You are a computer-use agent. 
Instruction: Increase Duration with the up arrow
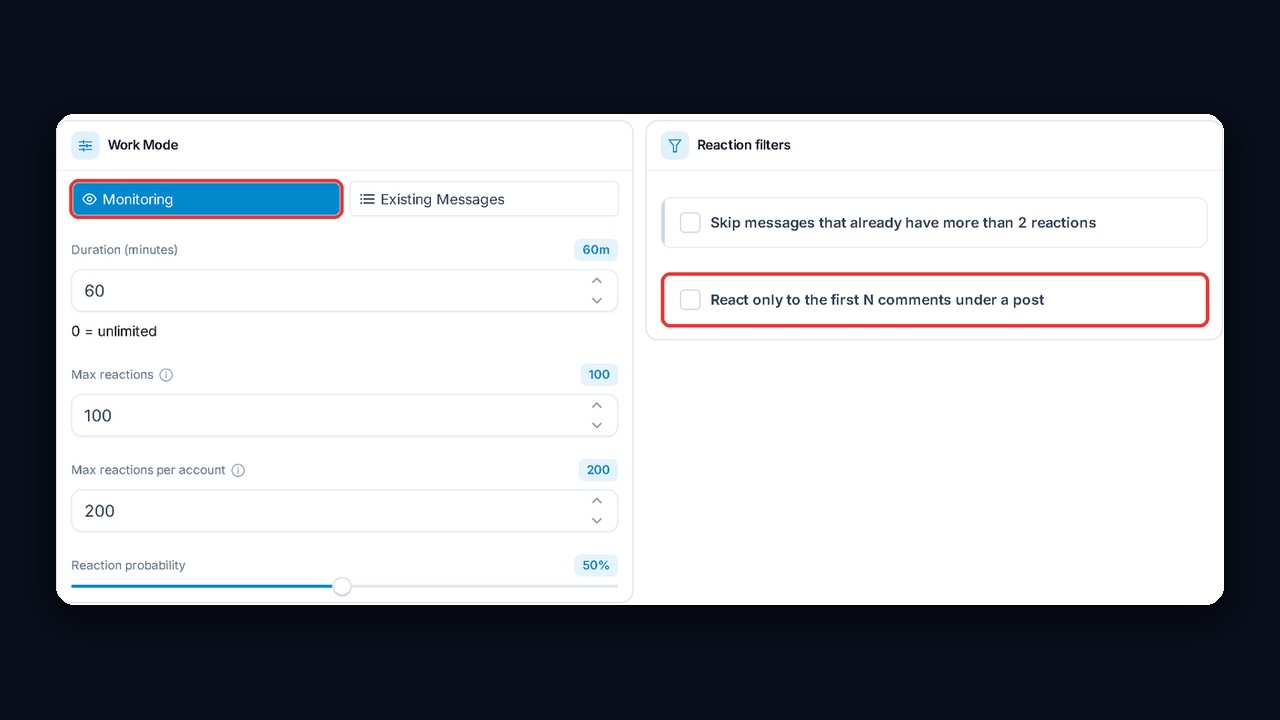(597, 281)
